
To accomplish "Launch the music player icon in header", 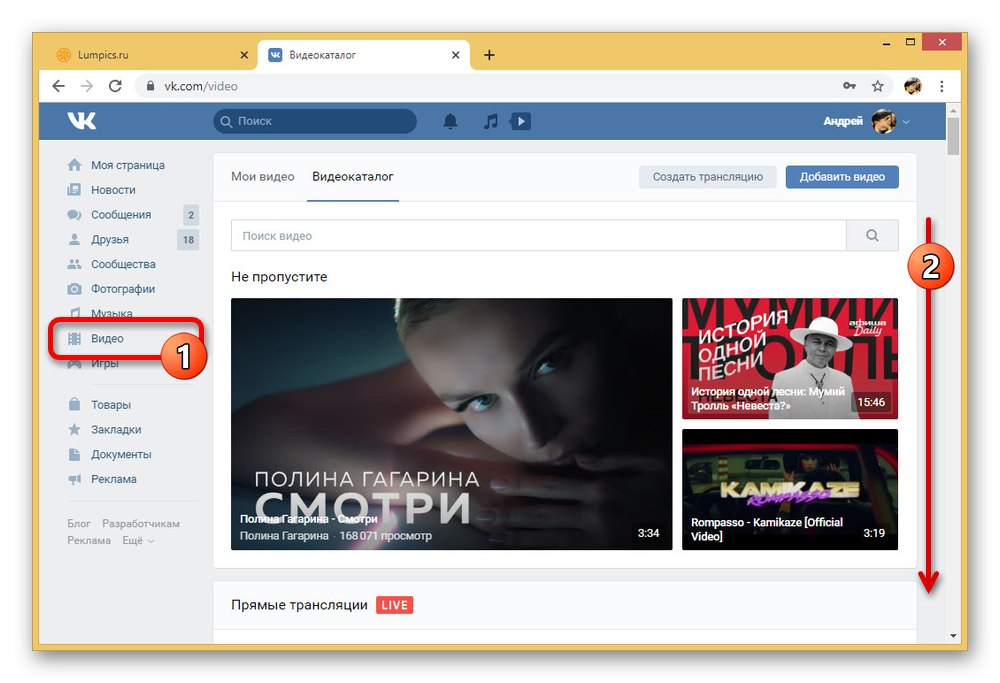I will click(x=489, y=120).
